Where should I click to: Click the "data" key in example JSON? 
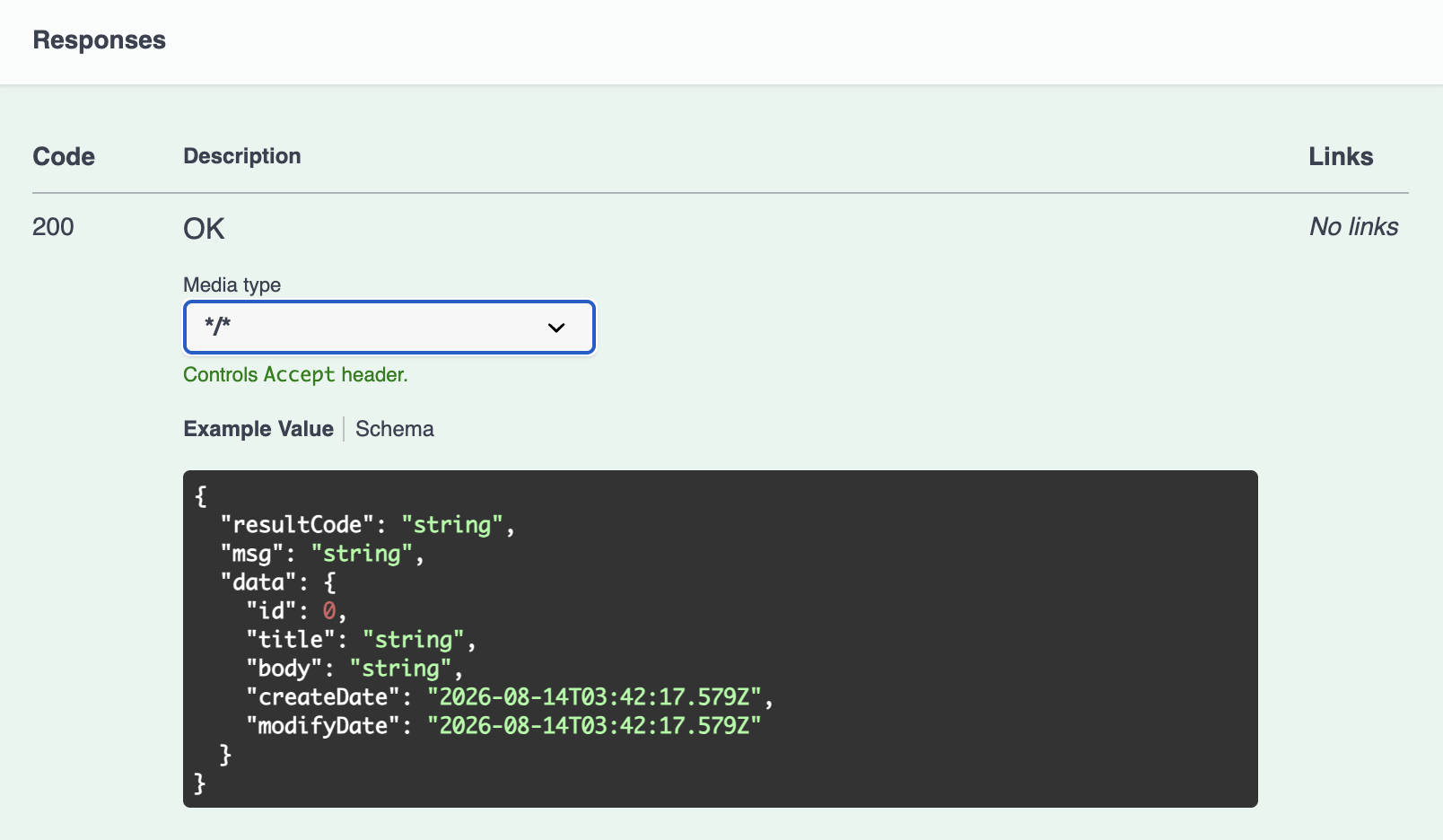(x=258, y=582)
